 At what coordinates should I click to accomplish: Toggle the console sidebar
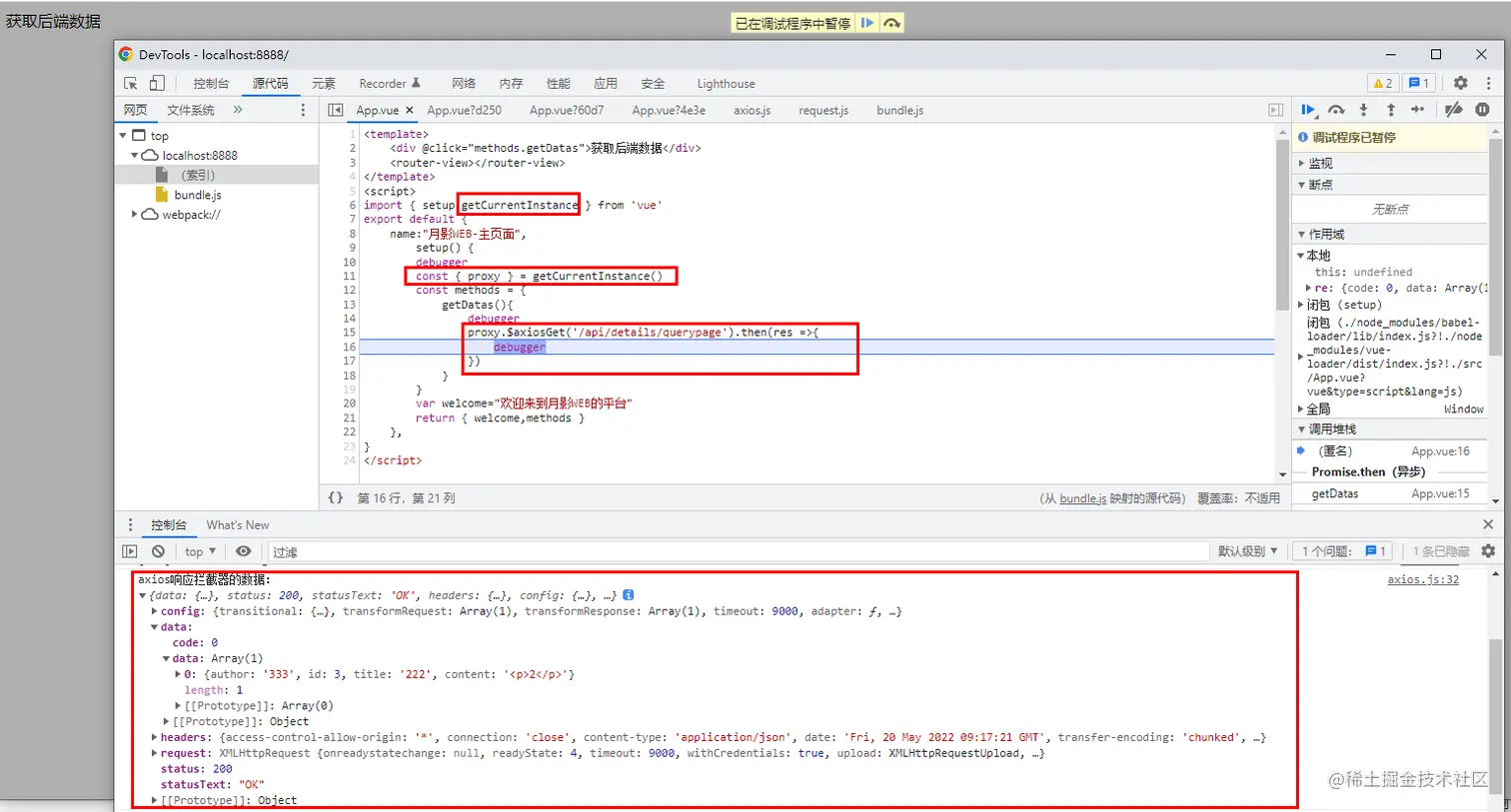[130, 551]
